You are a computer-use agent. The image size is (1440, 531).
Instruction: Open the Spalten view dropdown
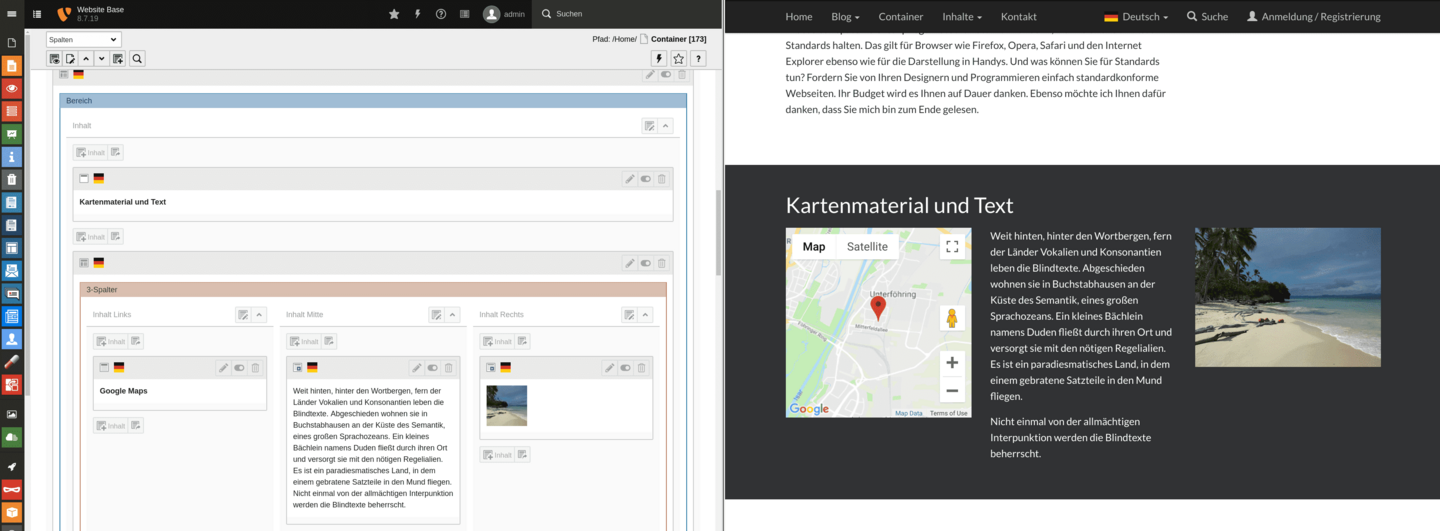[x=84, y=40]
